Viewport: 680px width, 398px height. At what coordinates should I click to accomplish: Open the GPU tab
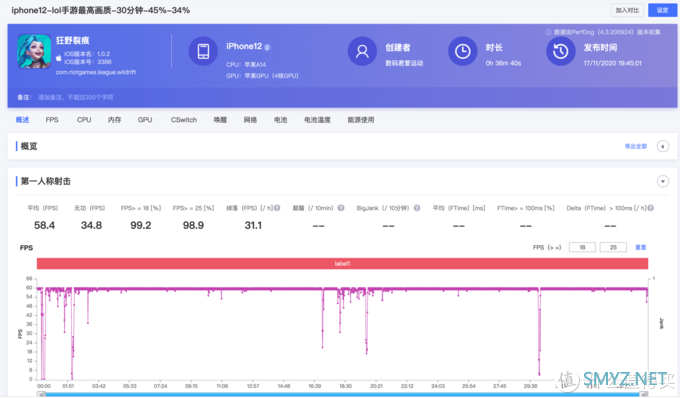pos(145,120)
